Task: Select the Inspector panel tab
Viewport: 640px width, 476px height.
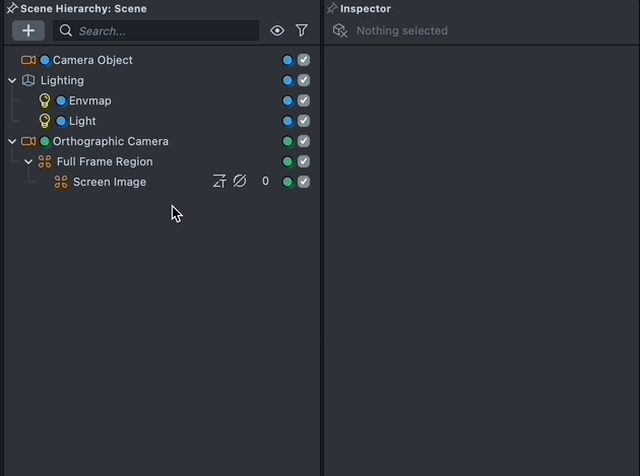Action: pyautogui.click(x=365, y=9)
